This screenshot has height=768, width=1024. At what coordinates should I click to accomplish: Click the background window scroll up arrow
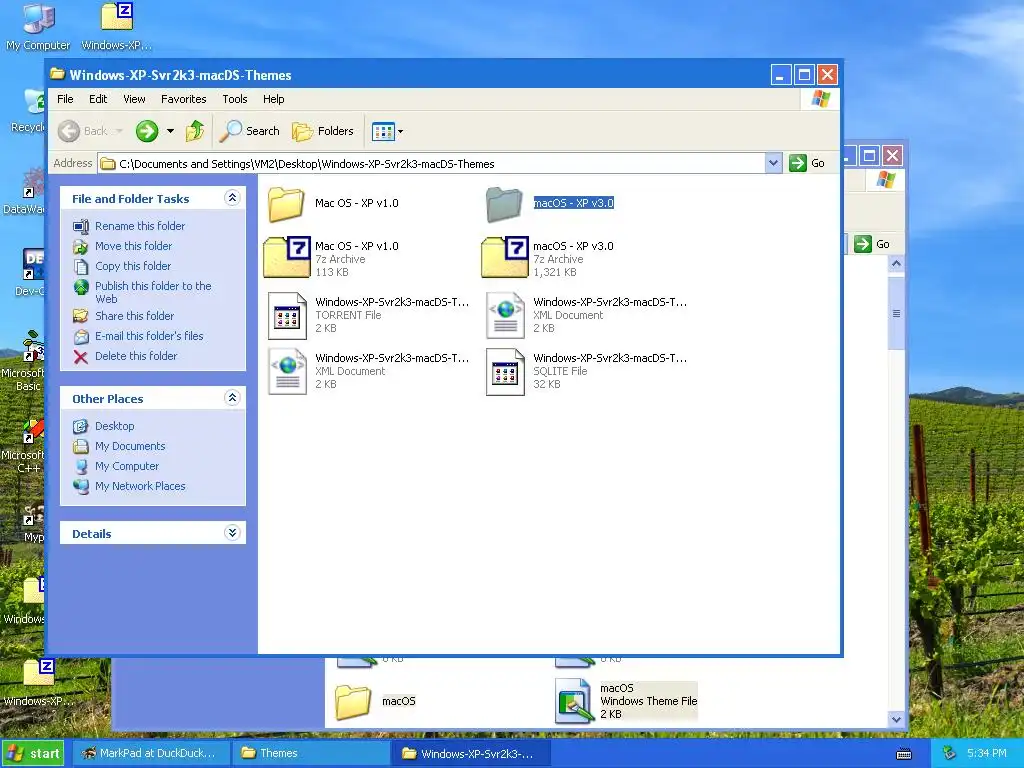[x=896, y=264]
